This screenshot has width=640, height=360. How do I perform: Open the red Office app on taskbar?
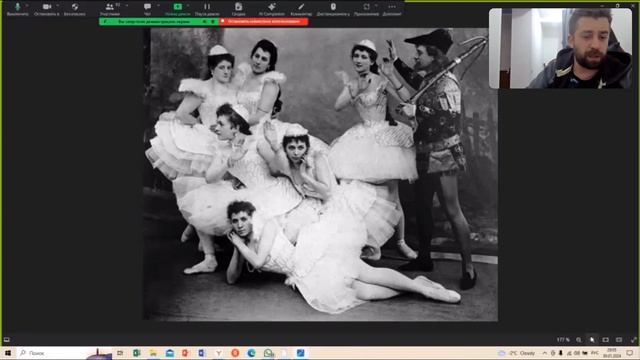tap(185, 353)
